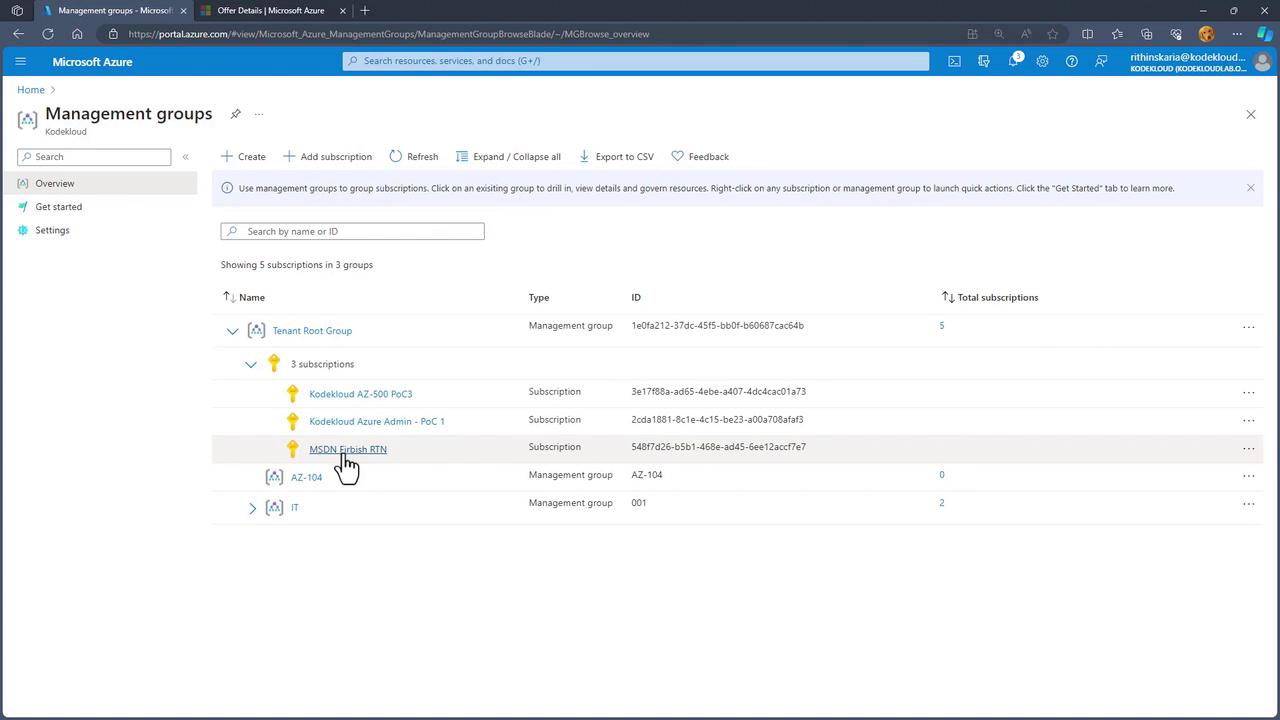This screenshot has height=720, width=1280.
Task: Dismiss the information banner
Action: tap(1250, 188)
